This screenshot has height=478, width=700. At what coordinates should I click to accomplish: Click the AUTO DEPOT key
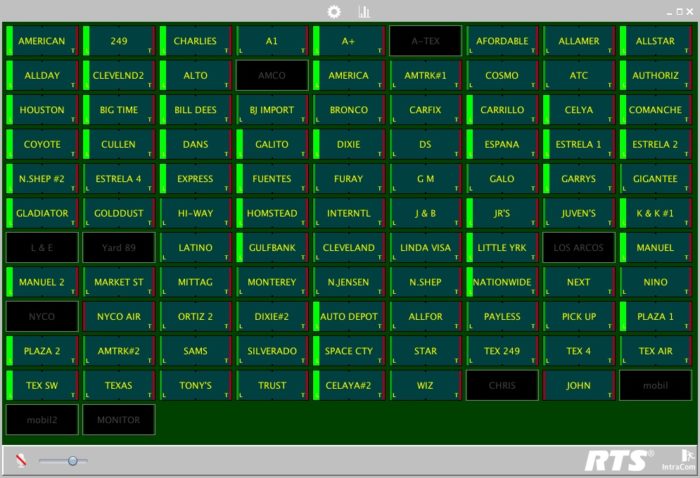349,316
